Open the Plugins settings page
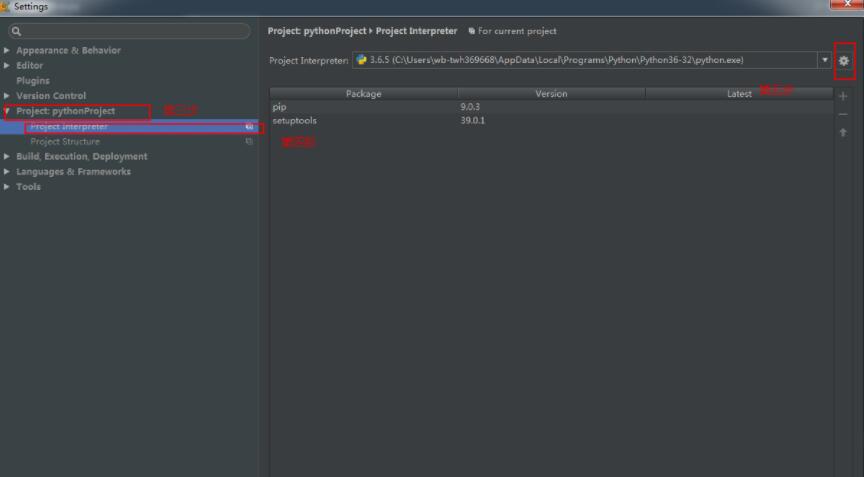Image resolution: width=864 pixels, height=477 pixels. [x=33, y=81]
